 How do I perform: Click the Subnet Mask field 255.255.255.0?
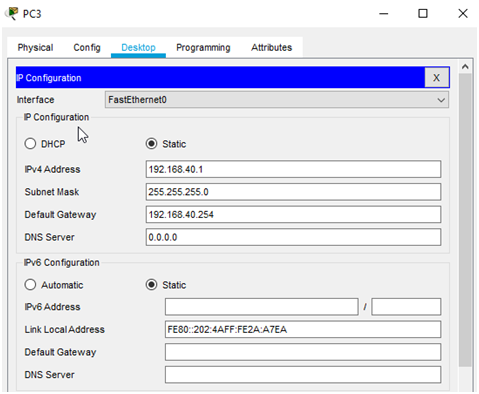tap(293, 192)
